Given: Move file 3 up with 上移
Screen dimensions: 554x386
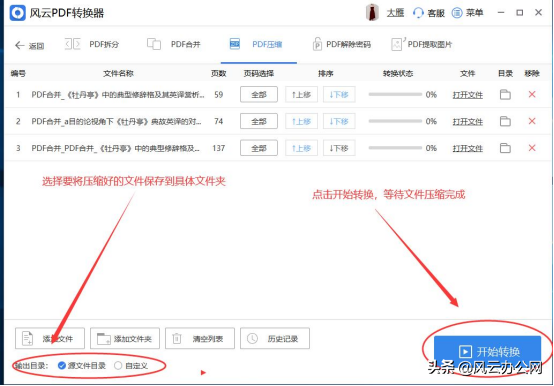Looking at the screenshot, I should pos(301,148).
